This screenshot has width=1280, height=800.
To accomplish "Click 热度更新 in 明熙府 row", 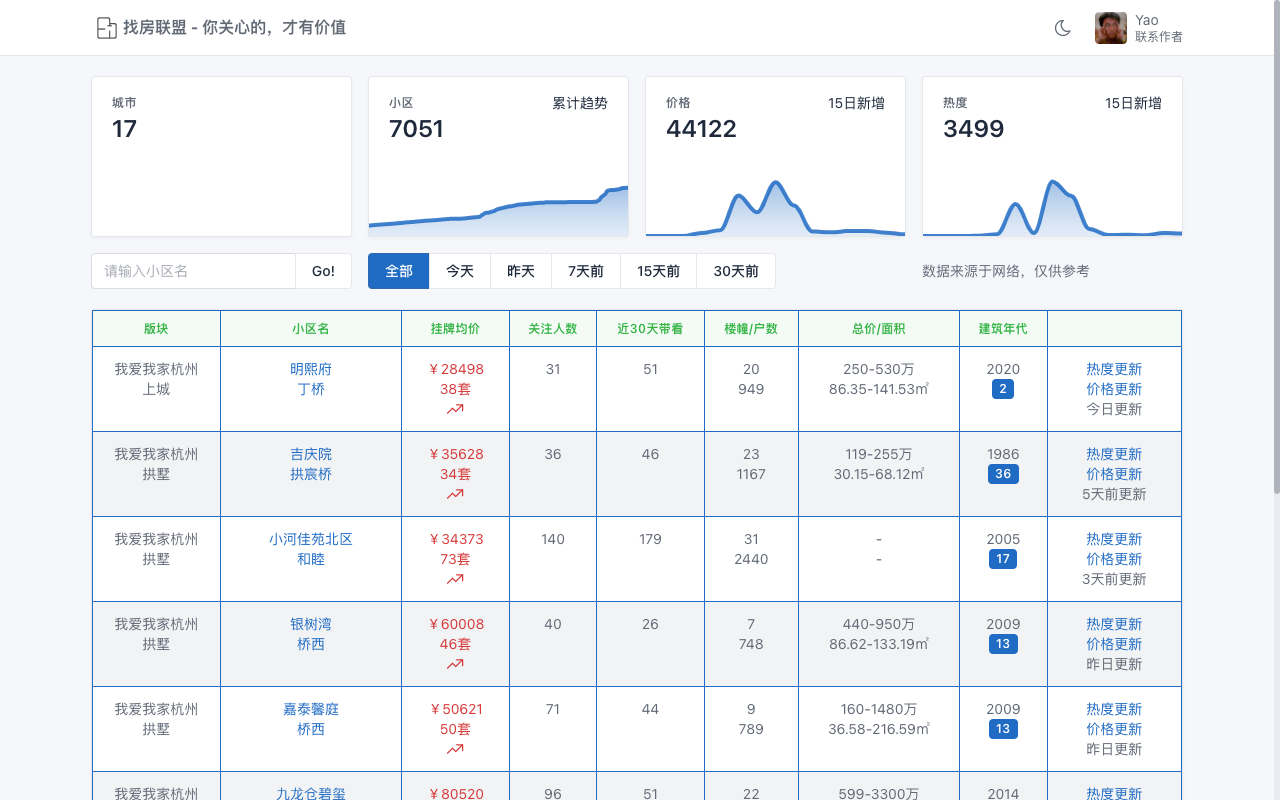I will pos(1114,369).
